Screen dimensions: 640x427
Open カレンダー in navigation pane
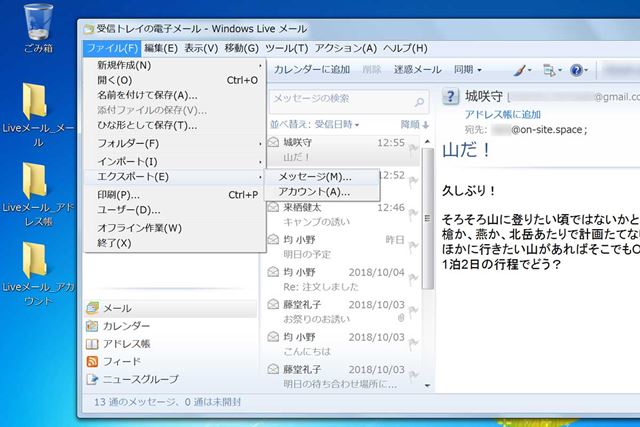[171, 326]
